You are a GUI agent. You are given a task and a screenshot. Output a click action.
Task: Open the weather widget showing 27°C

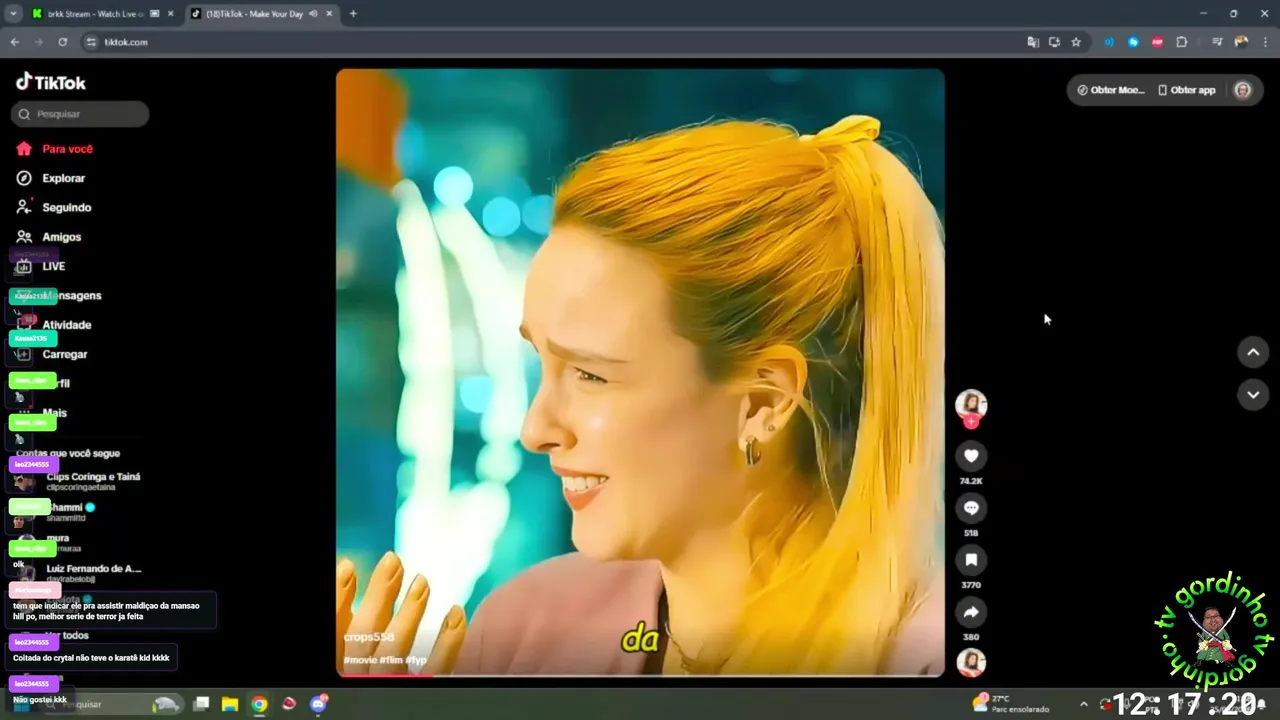(1010, 704)
